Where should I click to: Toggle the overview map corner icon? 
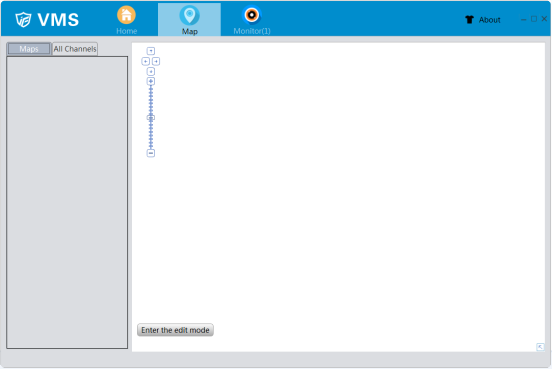point(540,347)
